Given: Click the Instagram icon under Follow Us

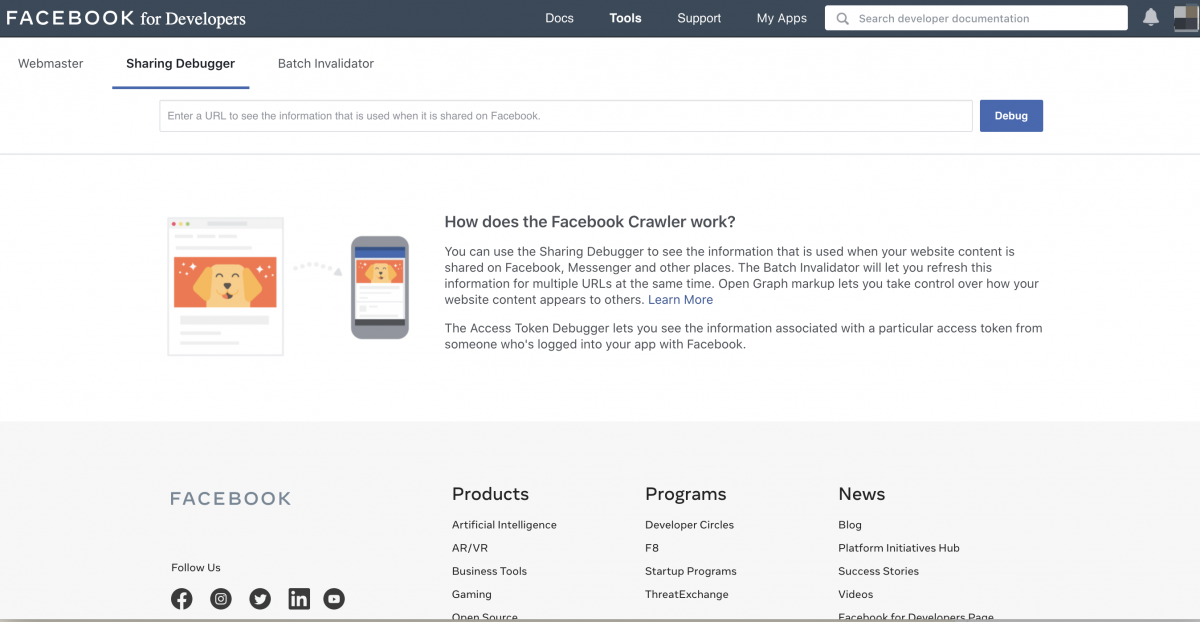Looking at the screenshot, I should pos(220,598).
